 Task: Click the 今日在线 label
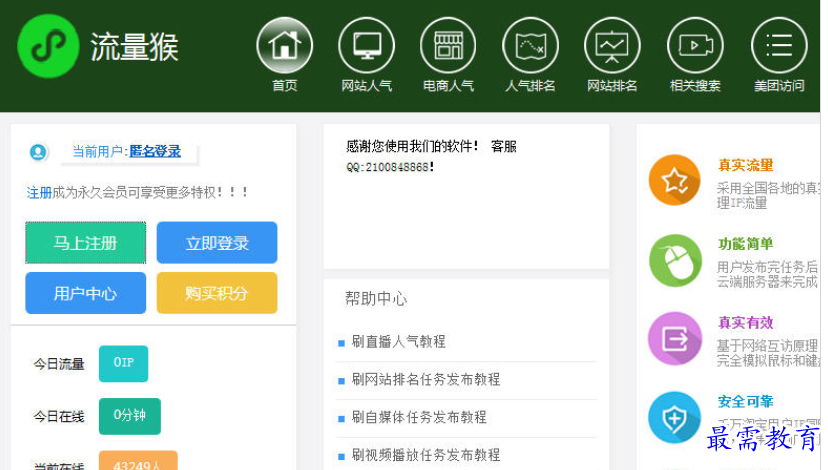point(59,417)
